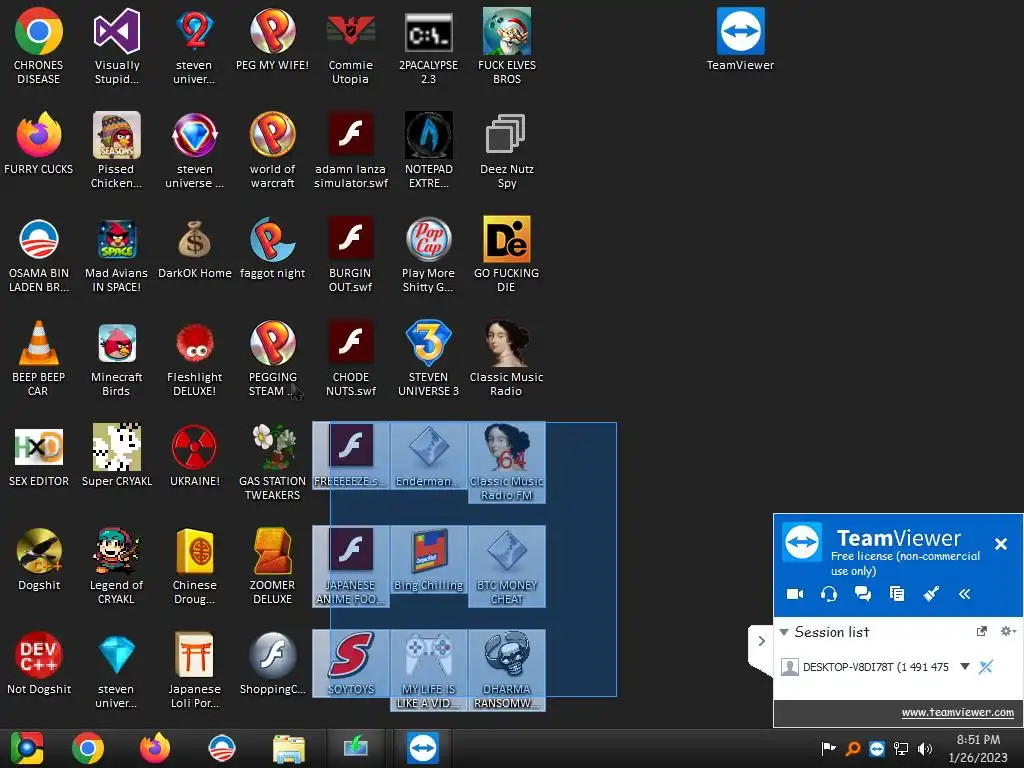Open the green download arrow taskbar icon
Screen dimensions: 1024x768
[356, 747]
